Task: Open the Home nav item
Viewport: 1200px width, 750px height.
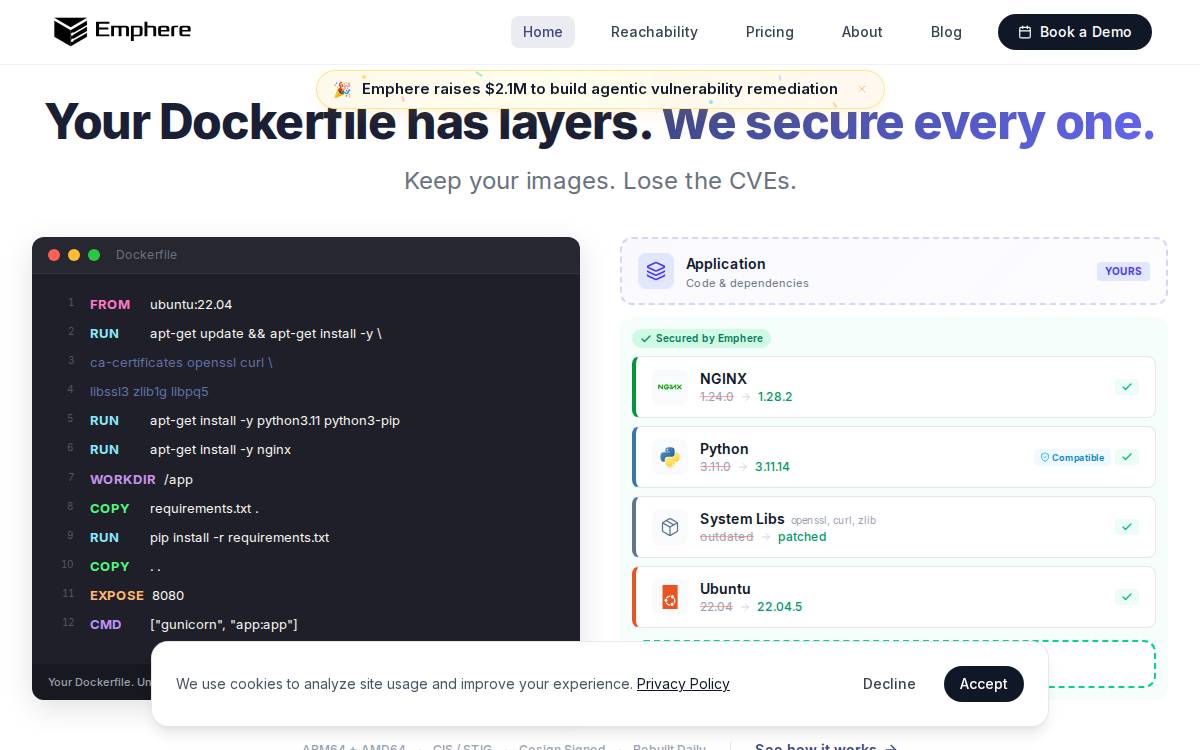Action: click(x=543, y=32)
